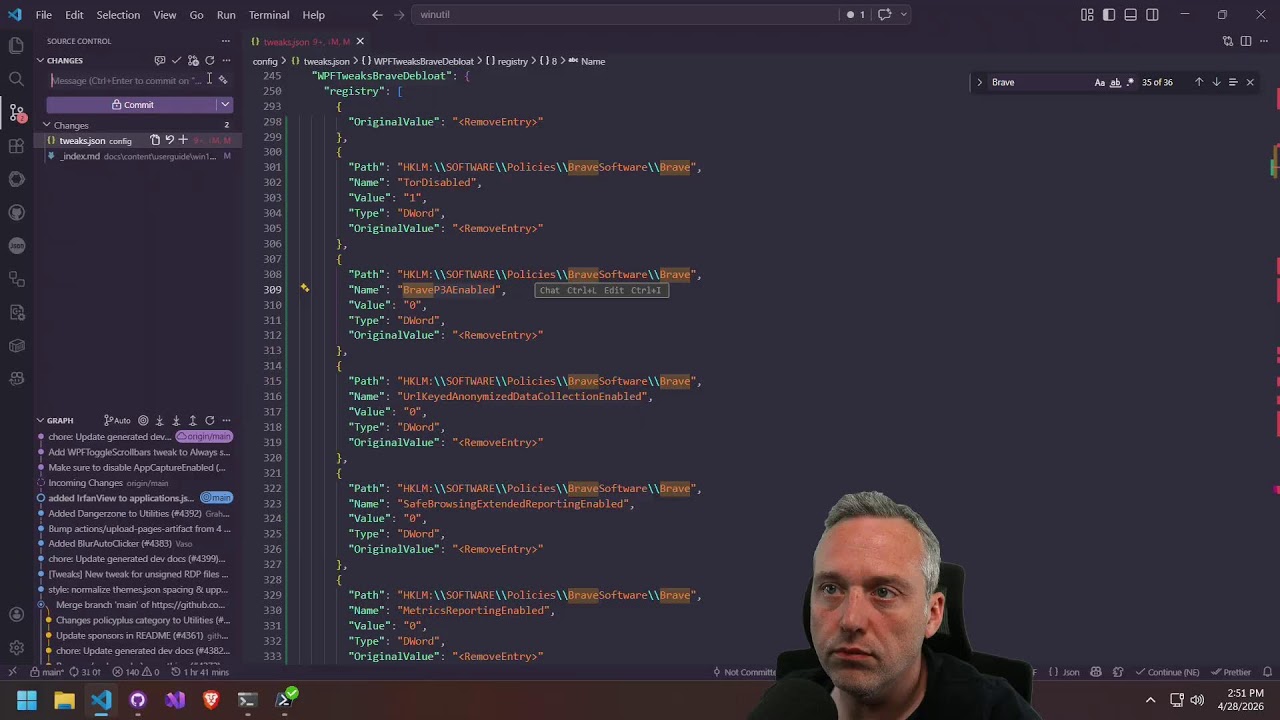This screenshot has height=720, width=1280.
Task: Click the Graph refresh icon
Action: (210, 421)
